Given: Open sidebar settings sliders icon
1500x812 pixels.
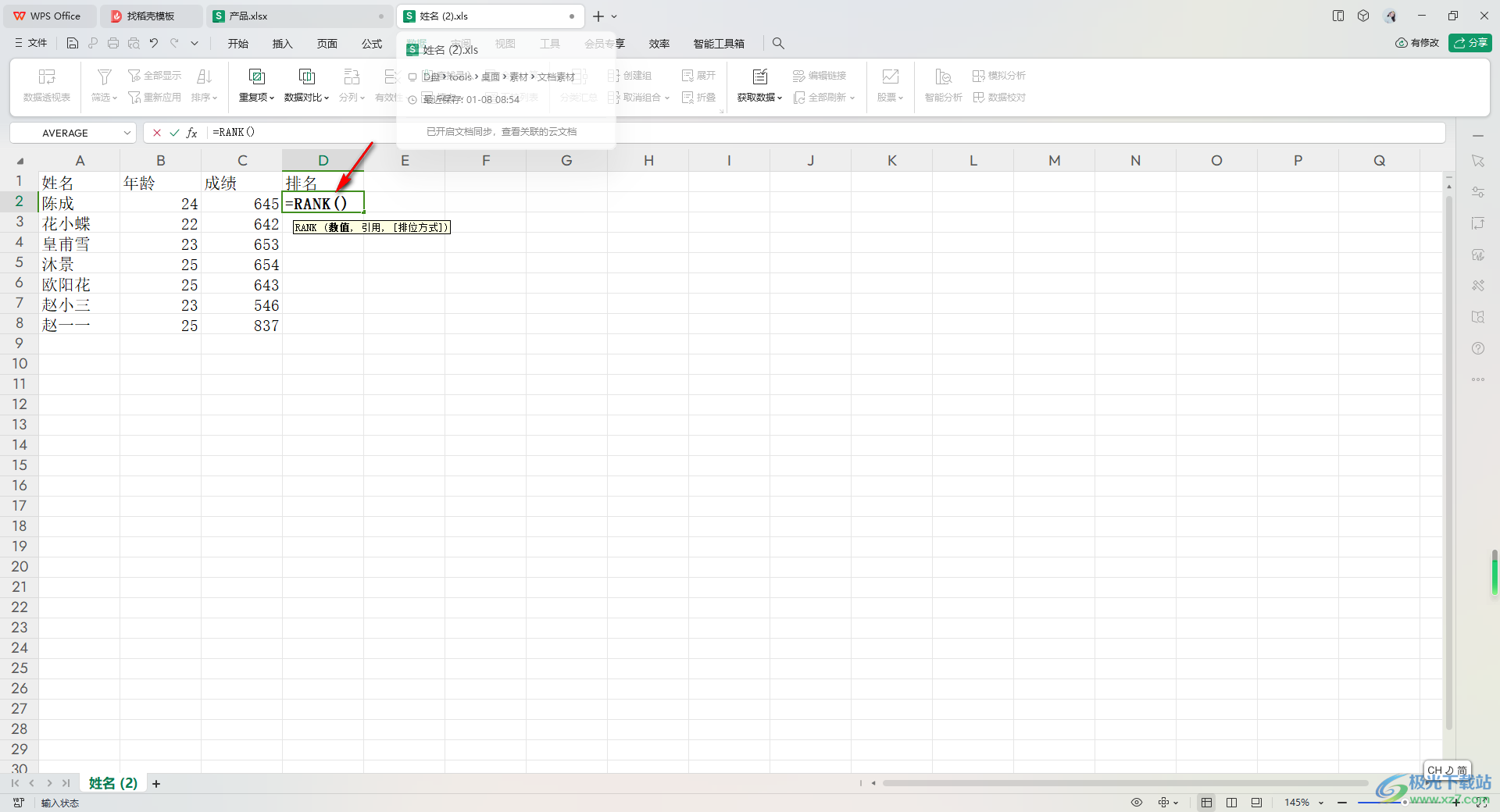Looking at the screenshot, I should click(1478, 192).
